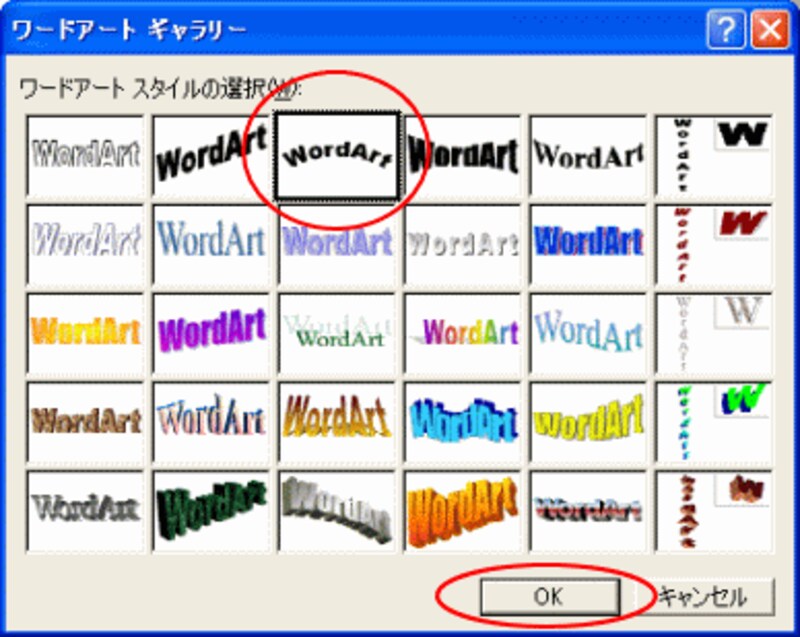Select the plain outlined WordArt style
800x637 pixels.
coord(86,156)
